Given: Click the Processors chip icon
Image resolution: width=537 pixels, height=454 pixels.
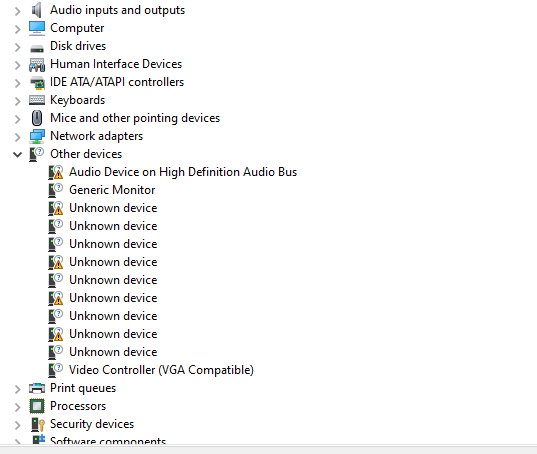Looking at the screenshot, I should pos(37,406).
